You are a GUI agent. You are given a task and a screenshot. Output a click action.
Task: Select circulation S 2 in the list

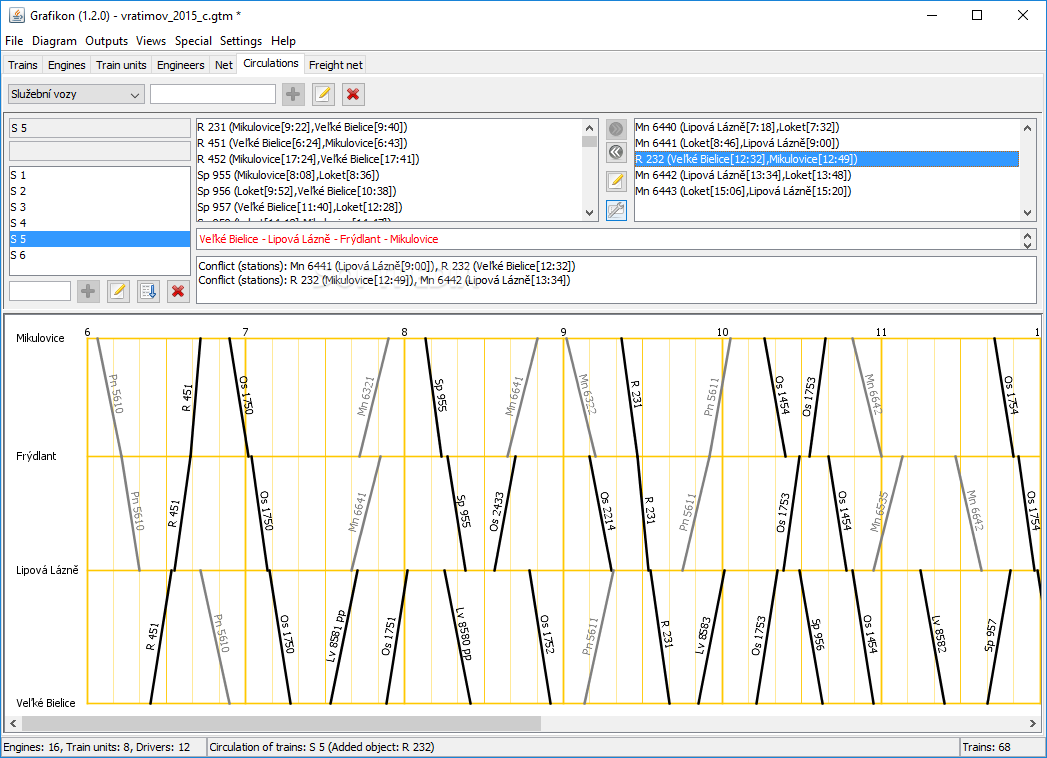(99, 191)
